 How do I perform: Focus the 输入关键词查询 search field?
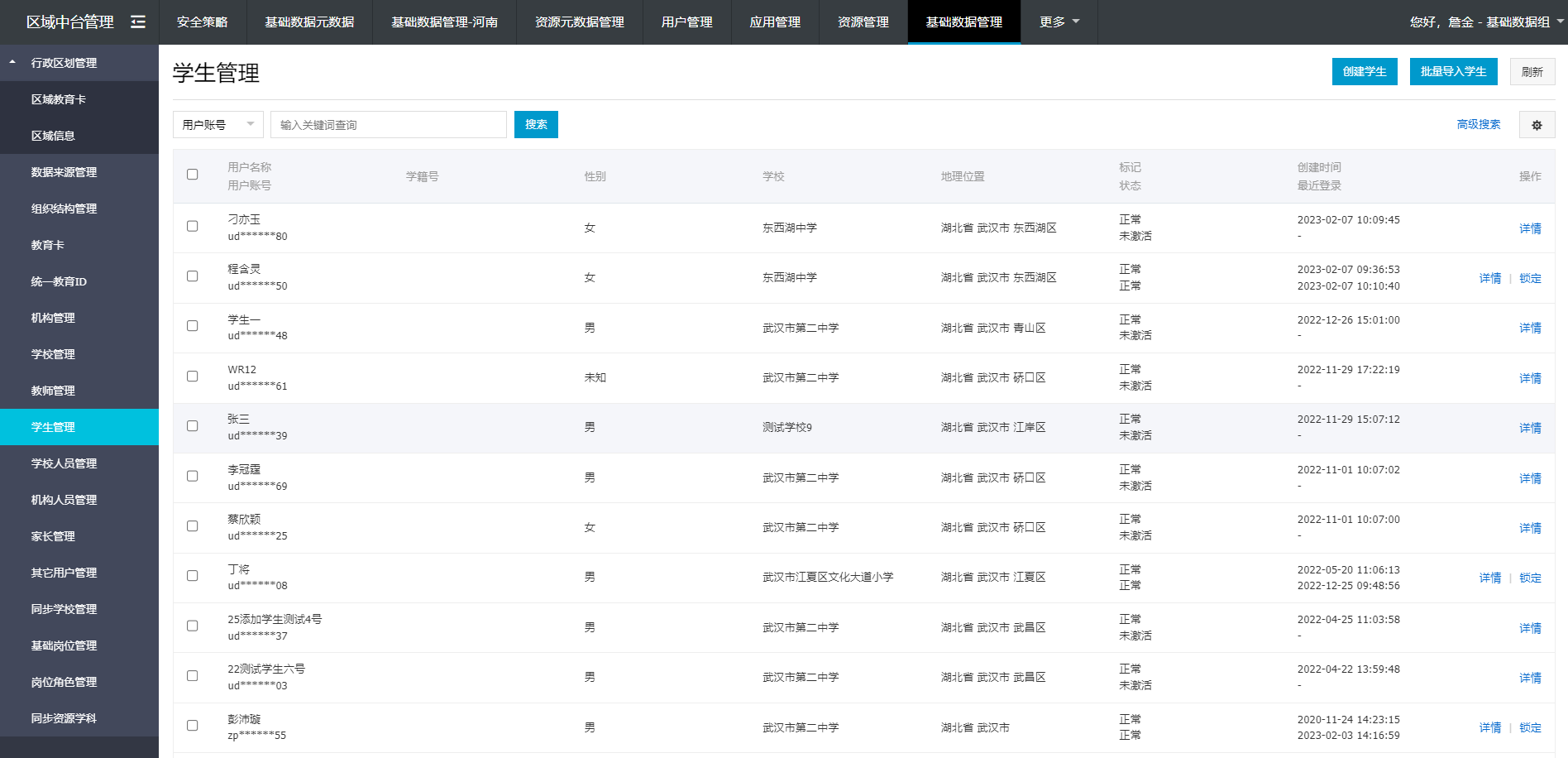coord(389,125)
